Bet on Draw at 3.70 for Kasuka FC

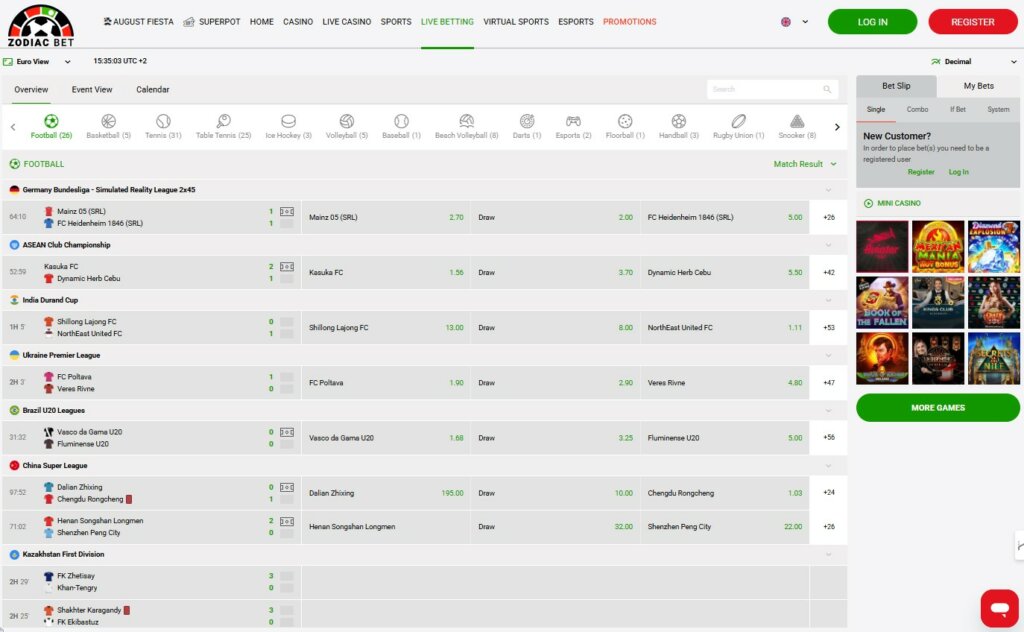pos(555,272)
